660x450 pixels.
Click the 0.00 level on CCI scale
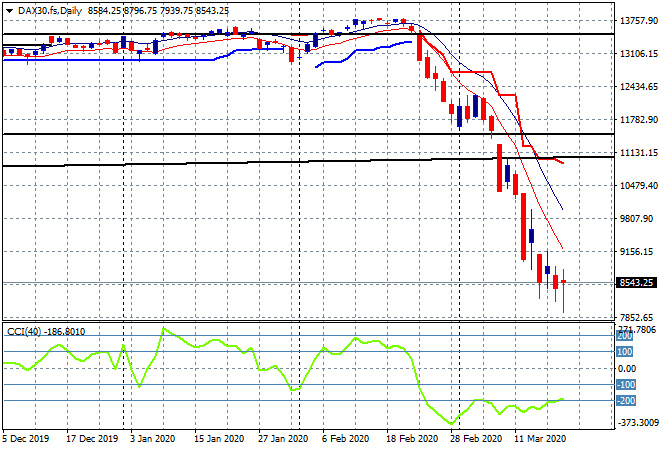627,369
